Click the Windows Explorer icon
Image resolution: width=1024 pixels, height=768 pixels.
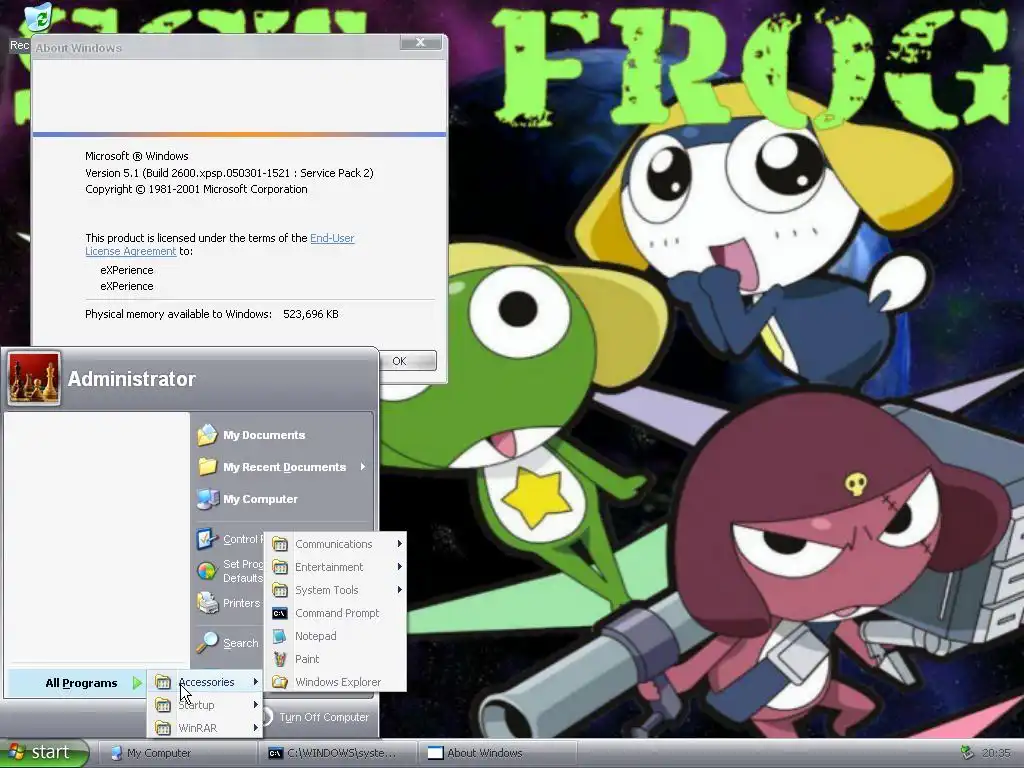pos(280,682)
